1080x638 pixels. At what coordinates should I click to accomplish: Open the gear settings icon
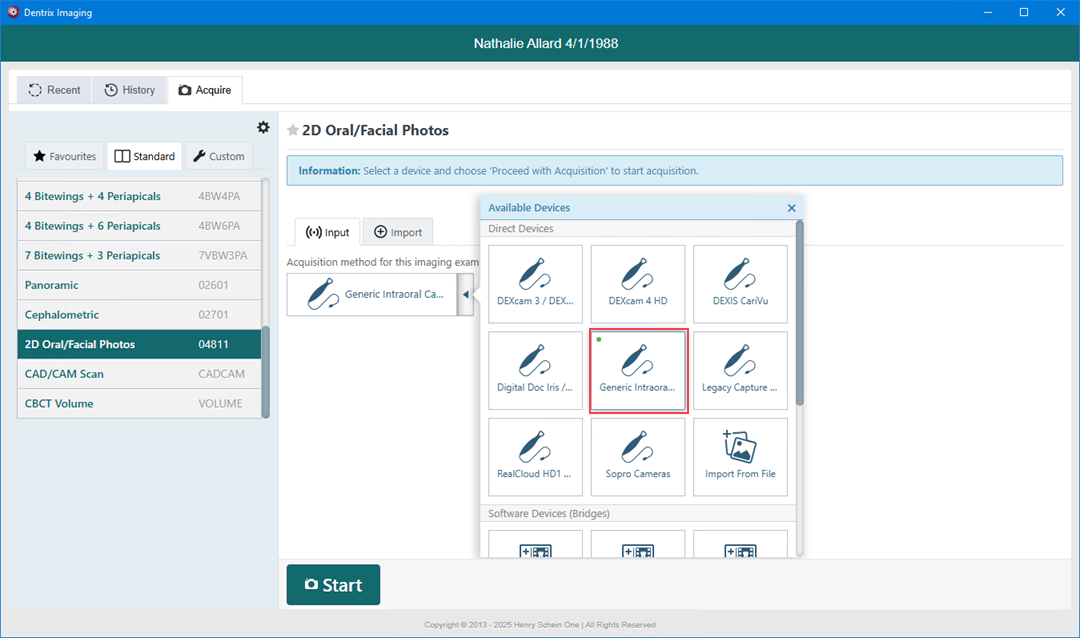[263, 127]
